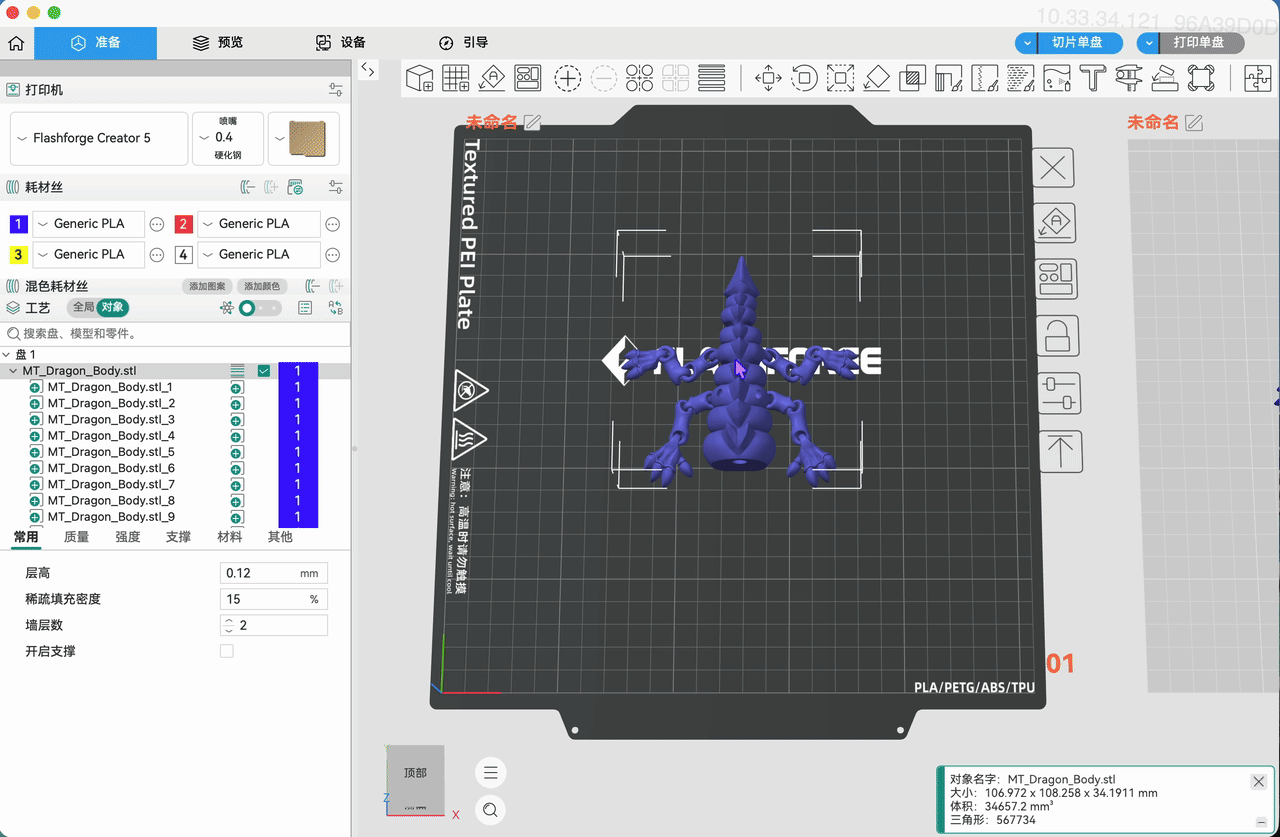Open the puzzle-piece assembly view icon
1280x837 pixels.
click(1256, 78)
